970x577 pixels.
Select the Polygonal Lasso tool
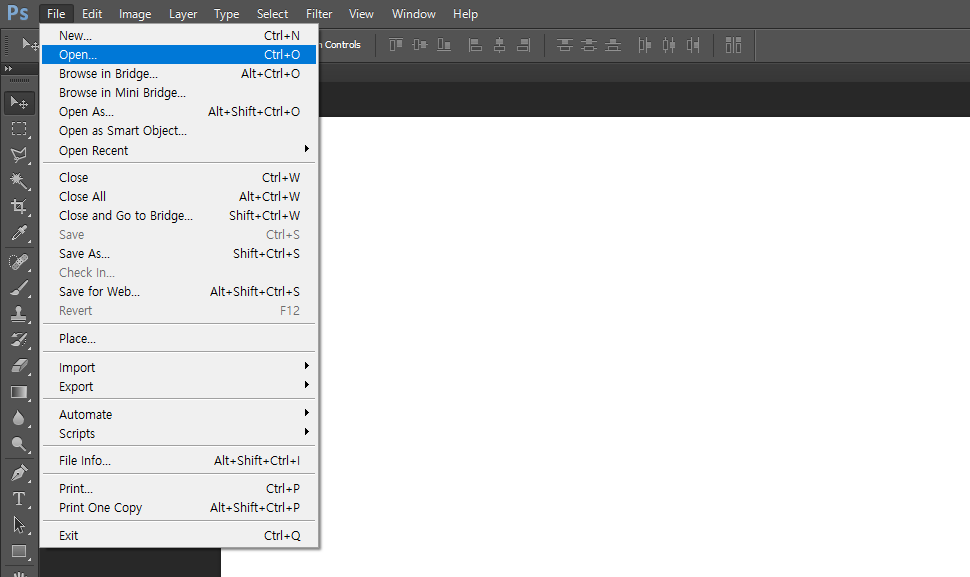pyautogui.click(x=19, y=155)
